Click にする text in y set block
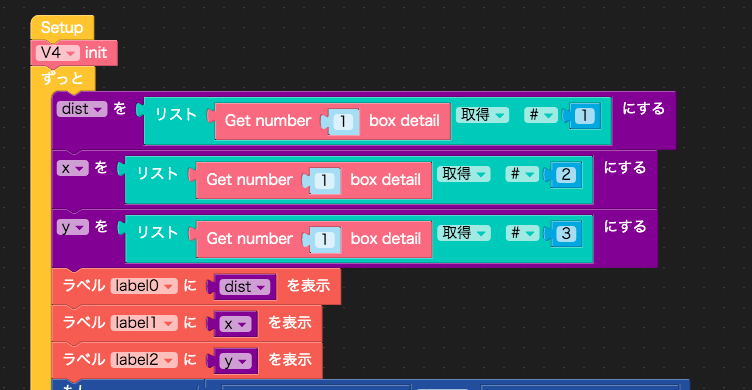752x390 pixels. [x=625, y=227]
